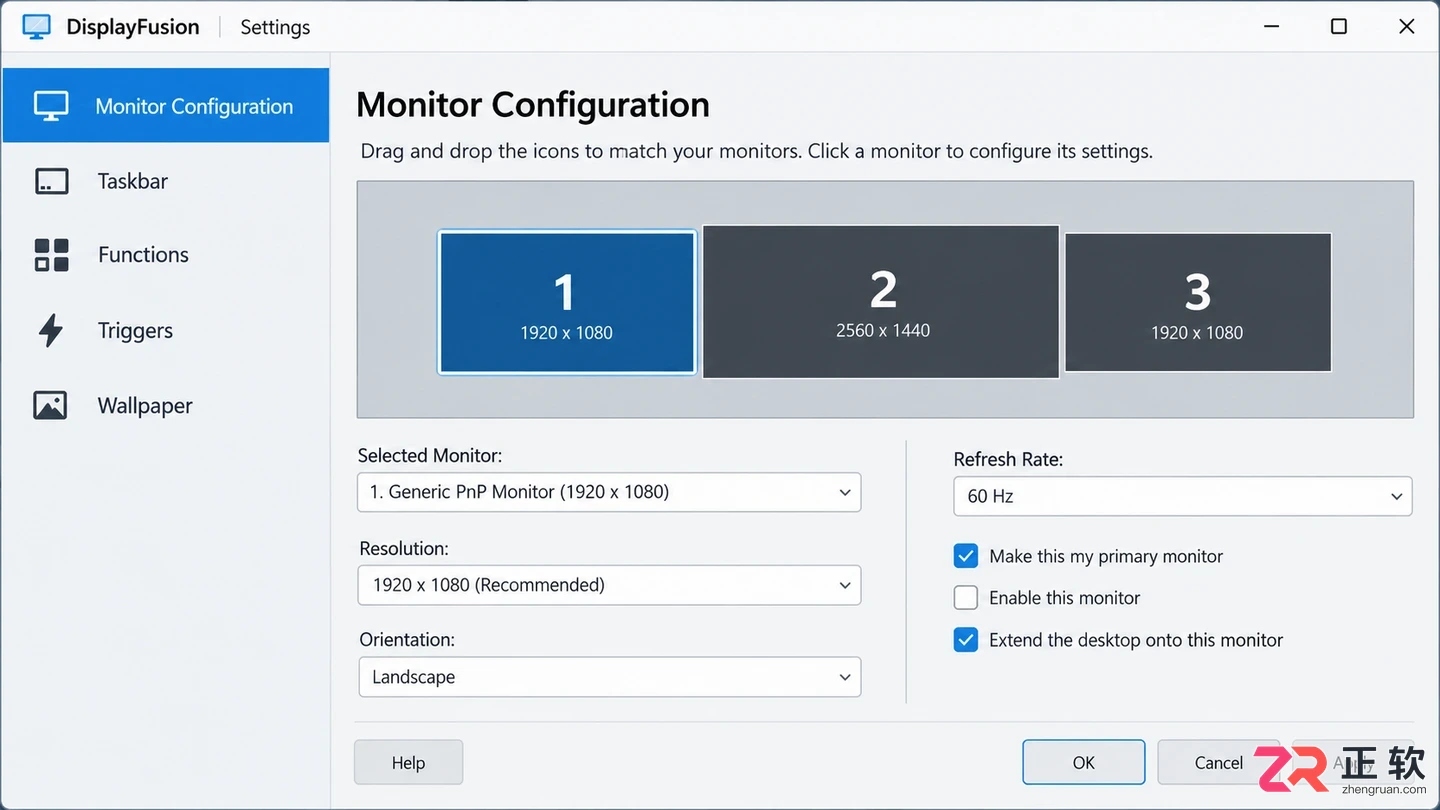Select the Functions grid icon
The height and width of the screenshot is (810, 1440).
point(51,255)
